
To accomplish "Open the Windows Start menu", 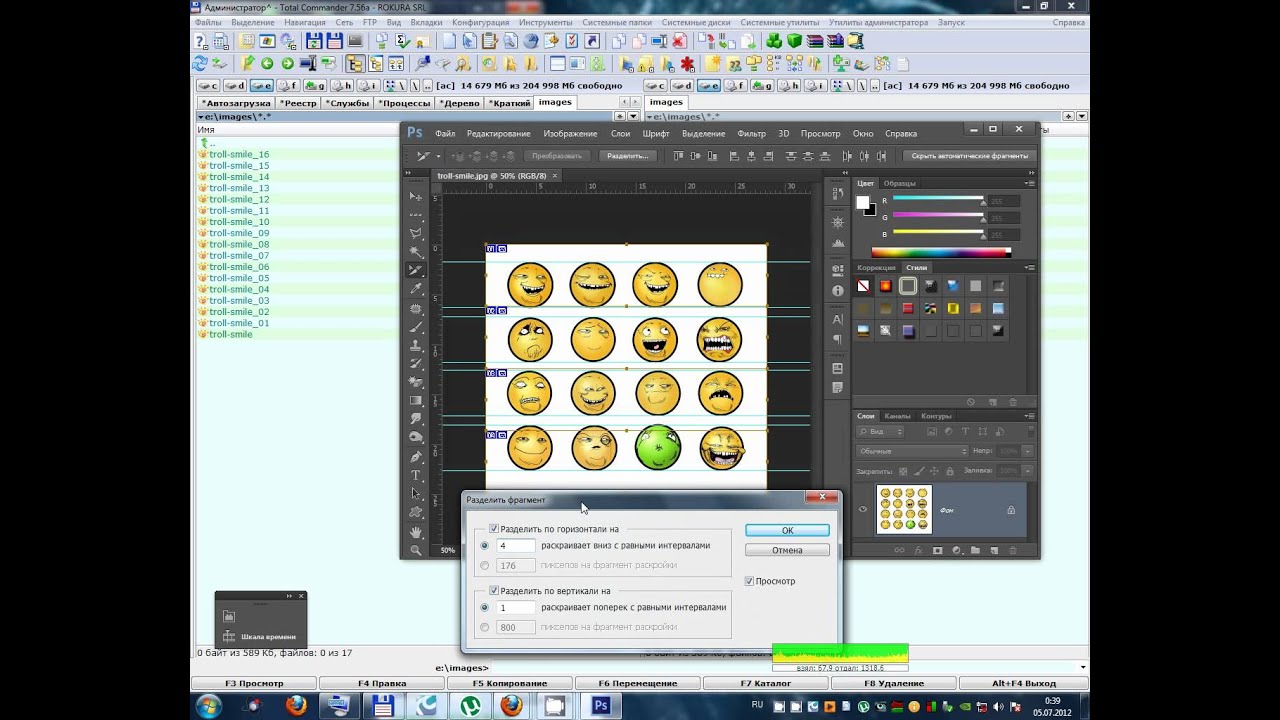I will click(x=209, y=705).
